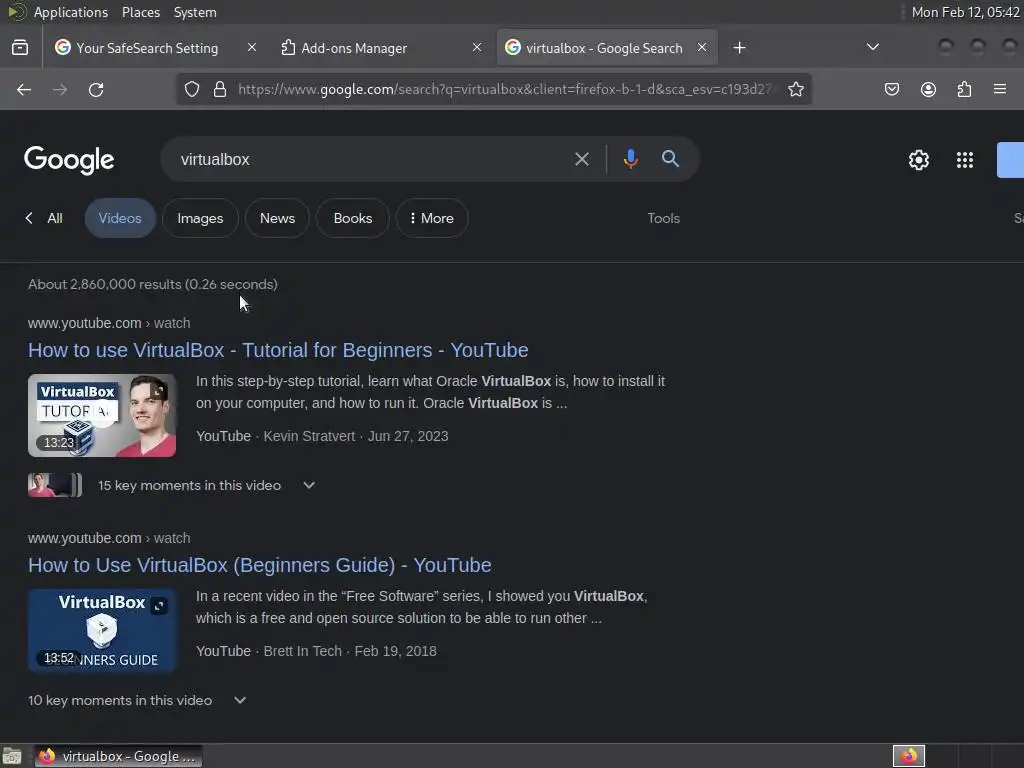Image resolution: width=1024 pixels, height=768 pixels.
Task: Click Brett In Tech channel name
Action: coord(302,651)
